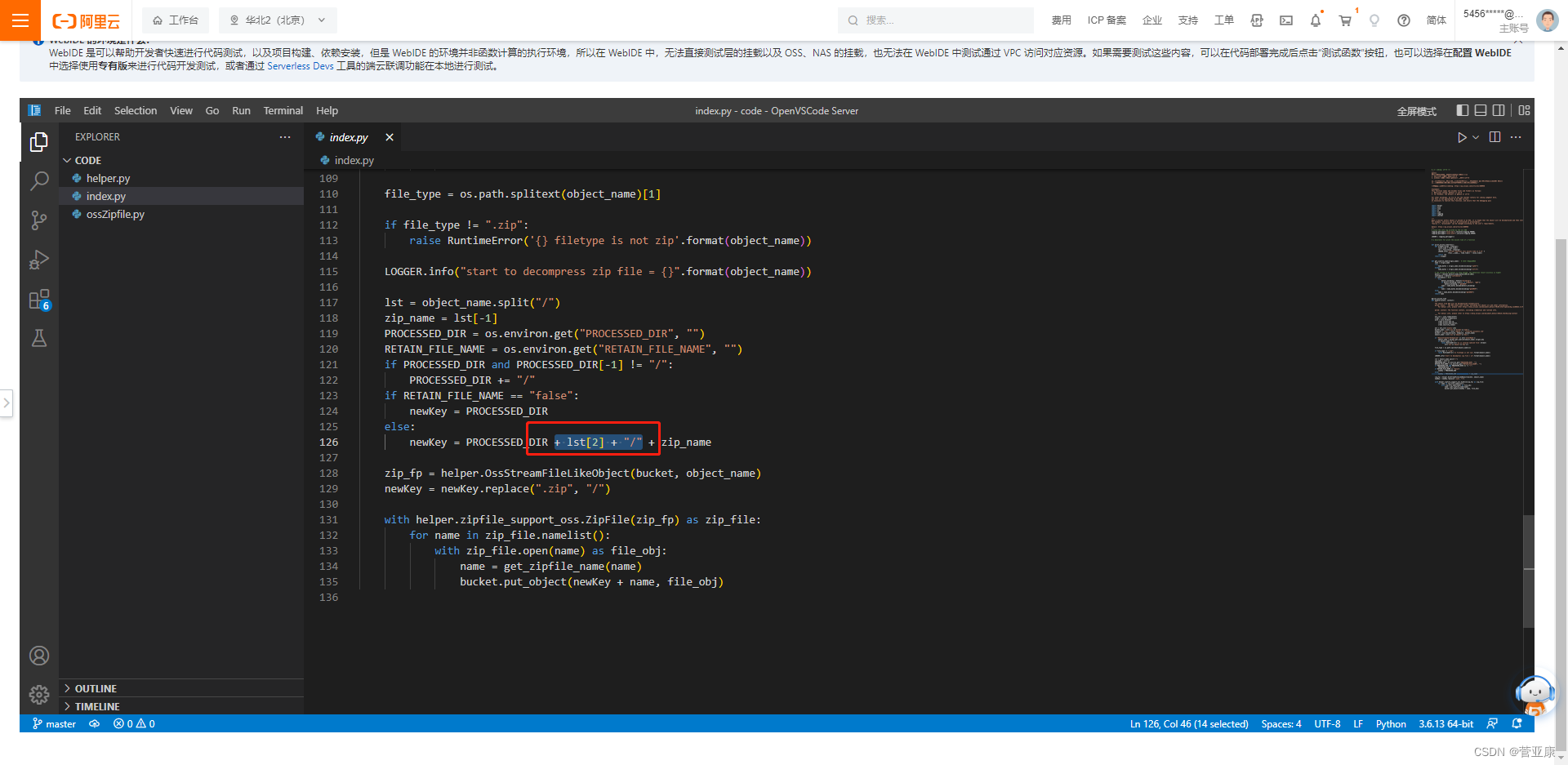Switch to 全屏模式 fullscreen mode

(x=1416, y=111)
